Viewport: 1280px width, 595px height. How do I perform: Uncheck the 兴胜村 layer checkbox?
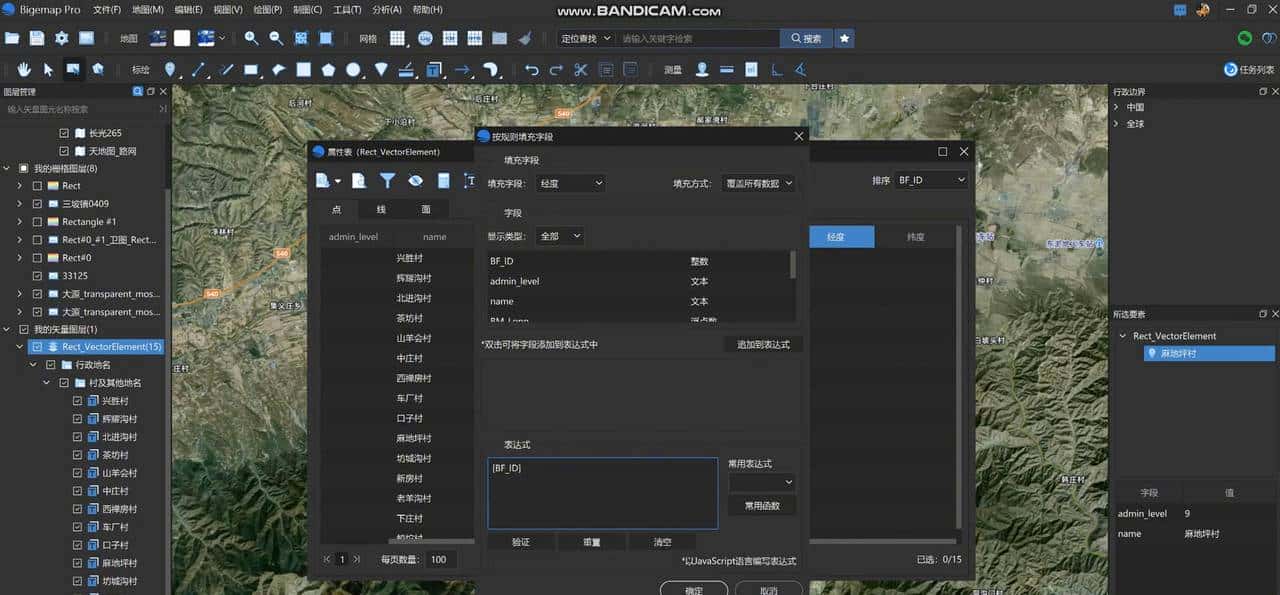pos(77,400)
